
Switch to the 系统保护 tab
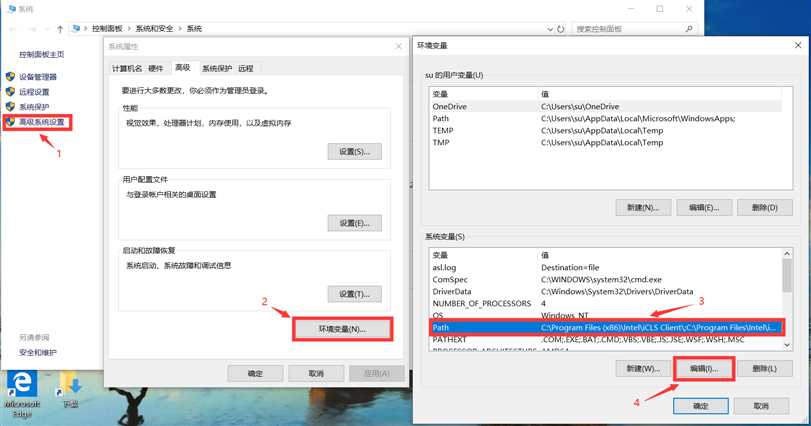(x=217, y=68)
